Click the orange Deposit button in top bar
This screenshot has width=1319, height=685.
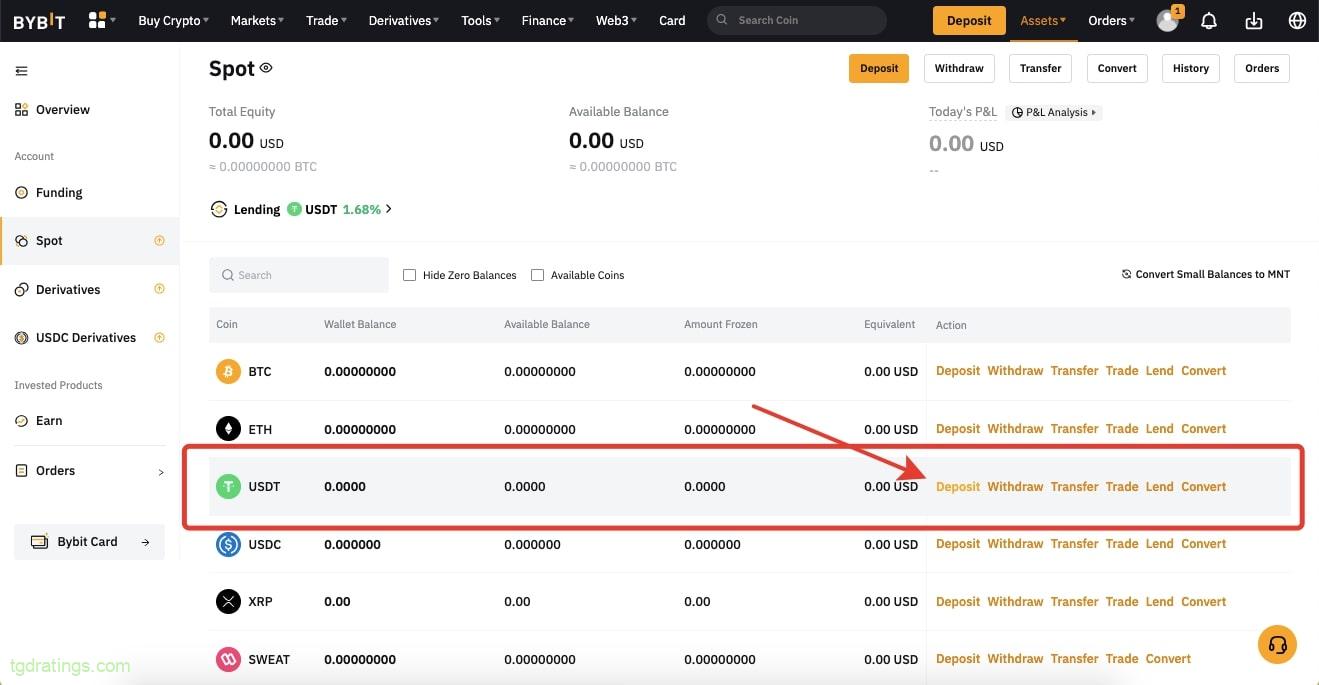point(969,20)
